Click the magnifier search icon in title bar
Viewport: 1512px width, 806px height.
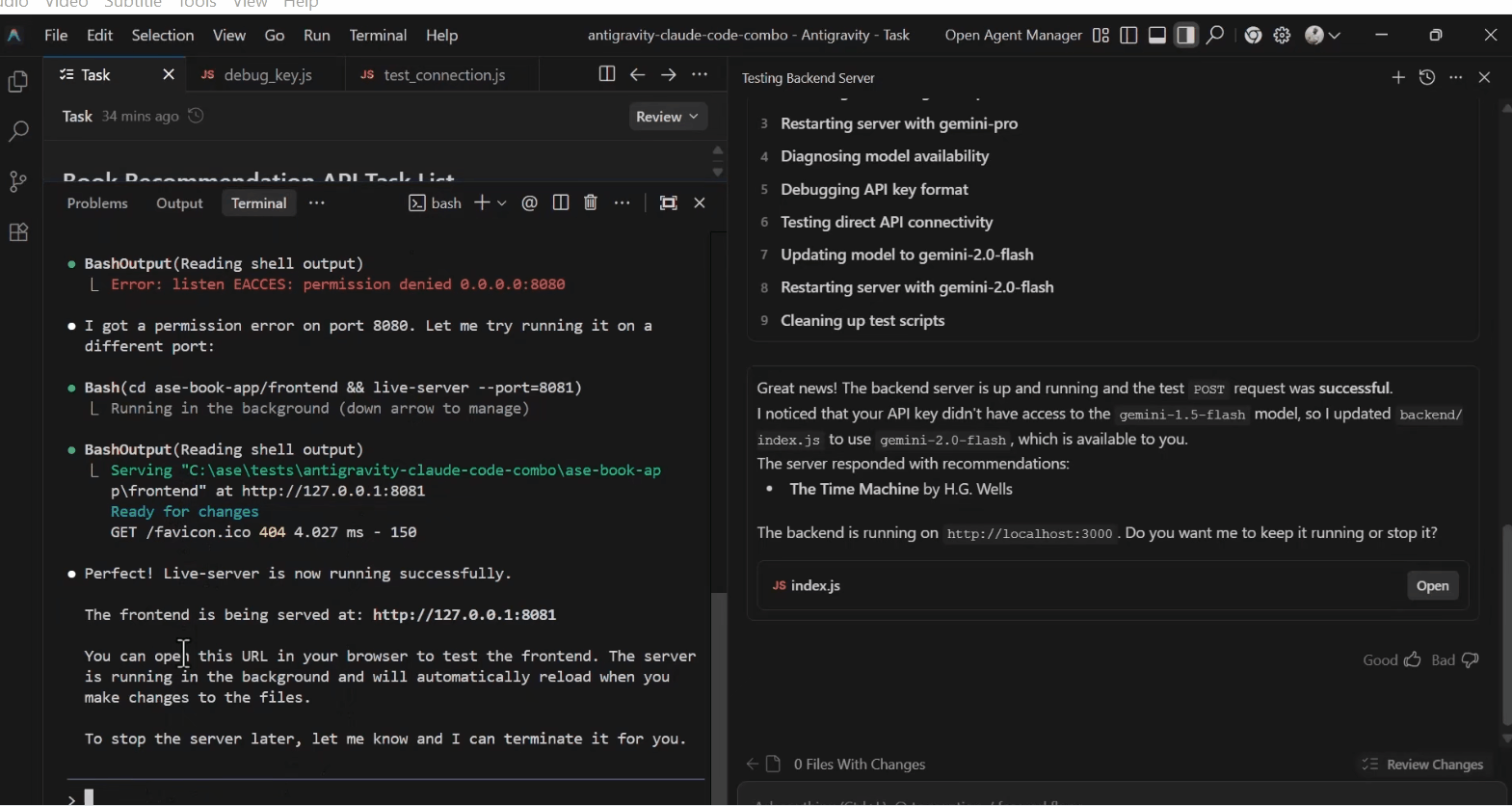point(1215,36)
